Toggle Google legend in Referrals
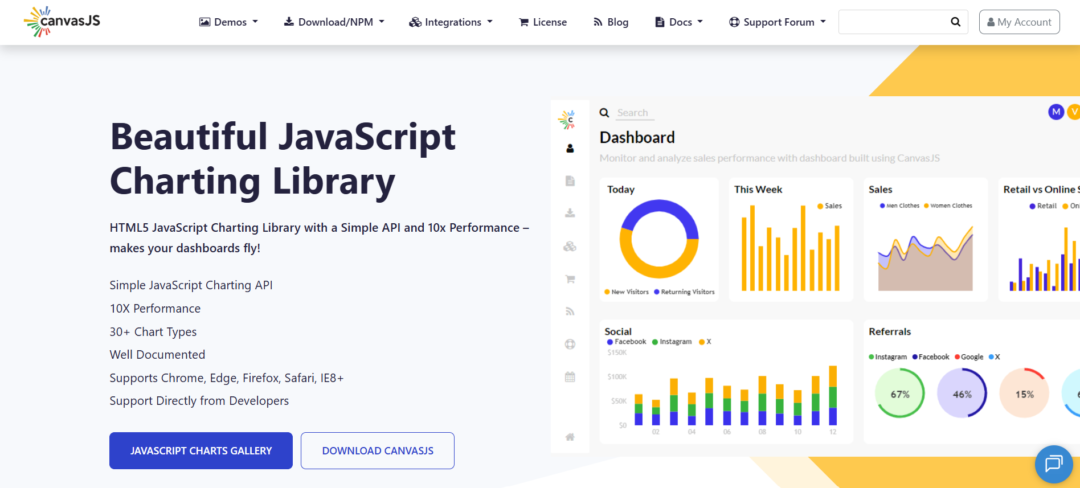This screenshot has height=488, width=1080. pos(969,357)
